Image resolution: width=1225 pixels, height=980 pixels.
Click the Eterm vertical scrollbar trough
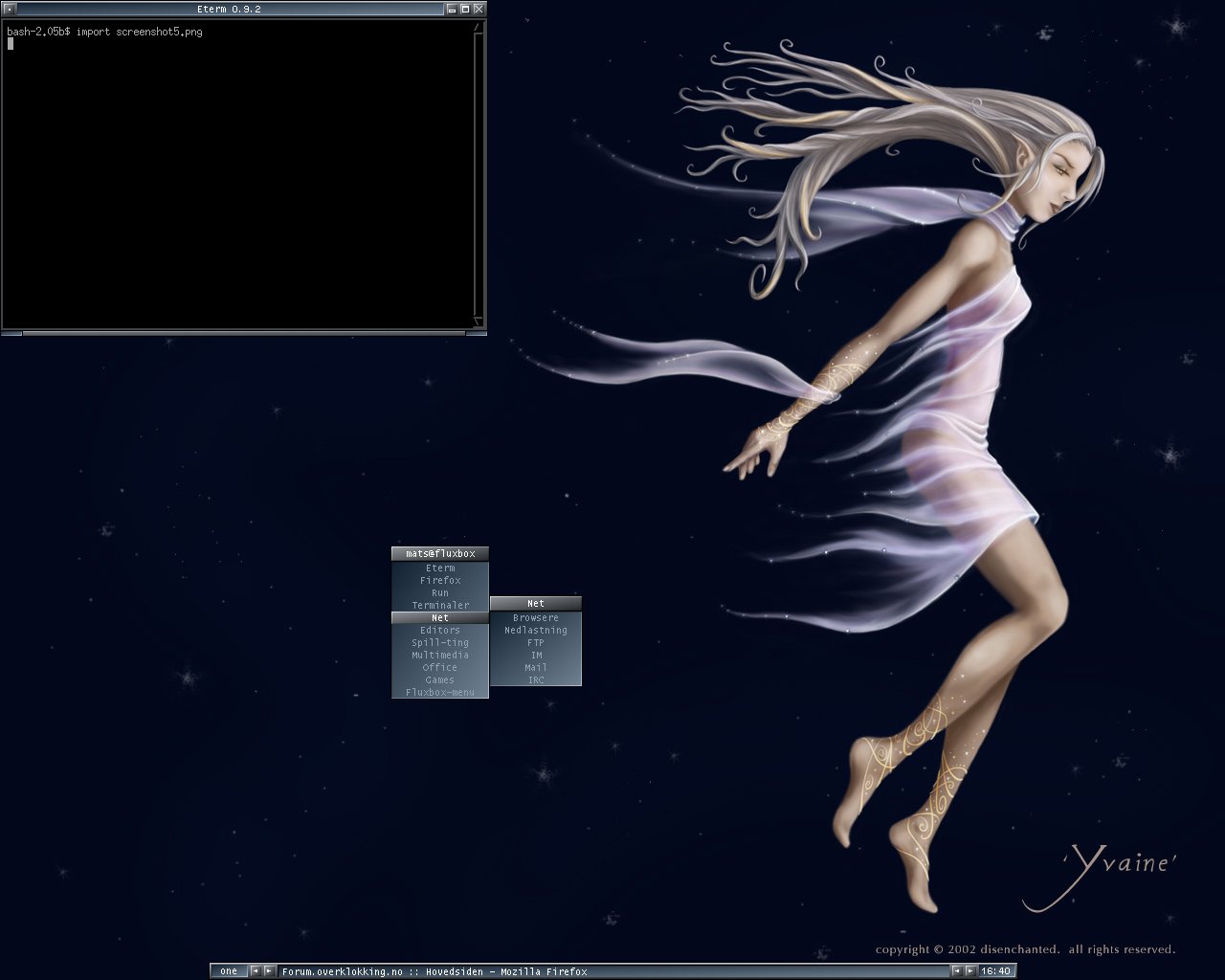click(x=479, y=177)
